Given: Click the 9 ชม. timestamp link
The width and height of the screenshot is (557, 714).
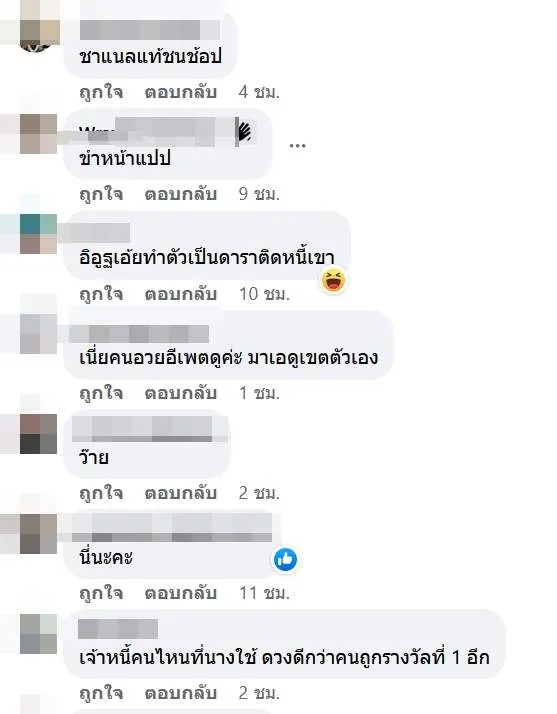Looking at the screenshot, I should pos(259,194).
